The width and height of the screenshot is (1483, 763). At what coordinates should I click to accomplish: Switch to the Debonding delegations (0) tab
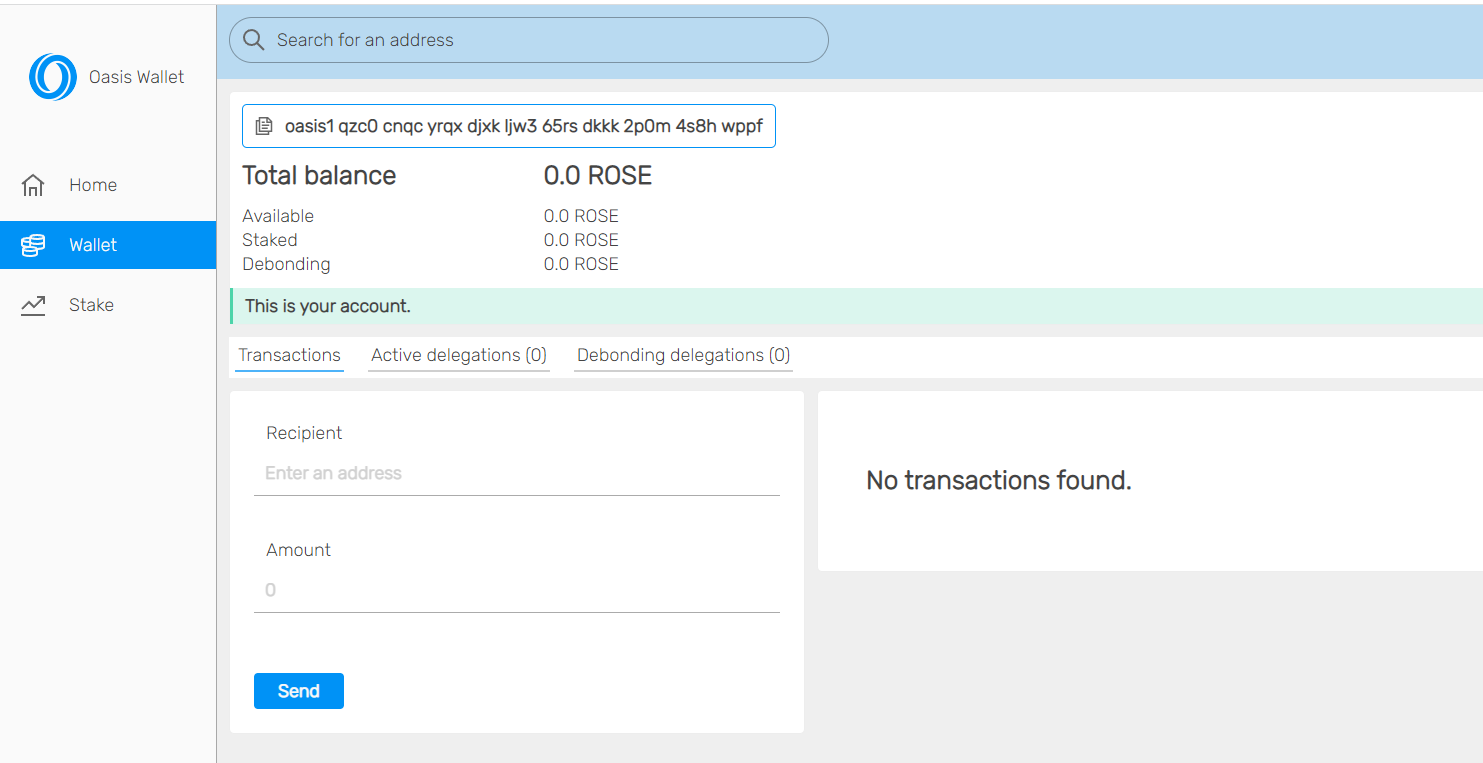point(683,355)
